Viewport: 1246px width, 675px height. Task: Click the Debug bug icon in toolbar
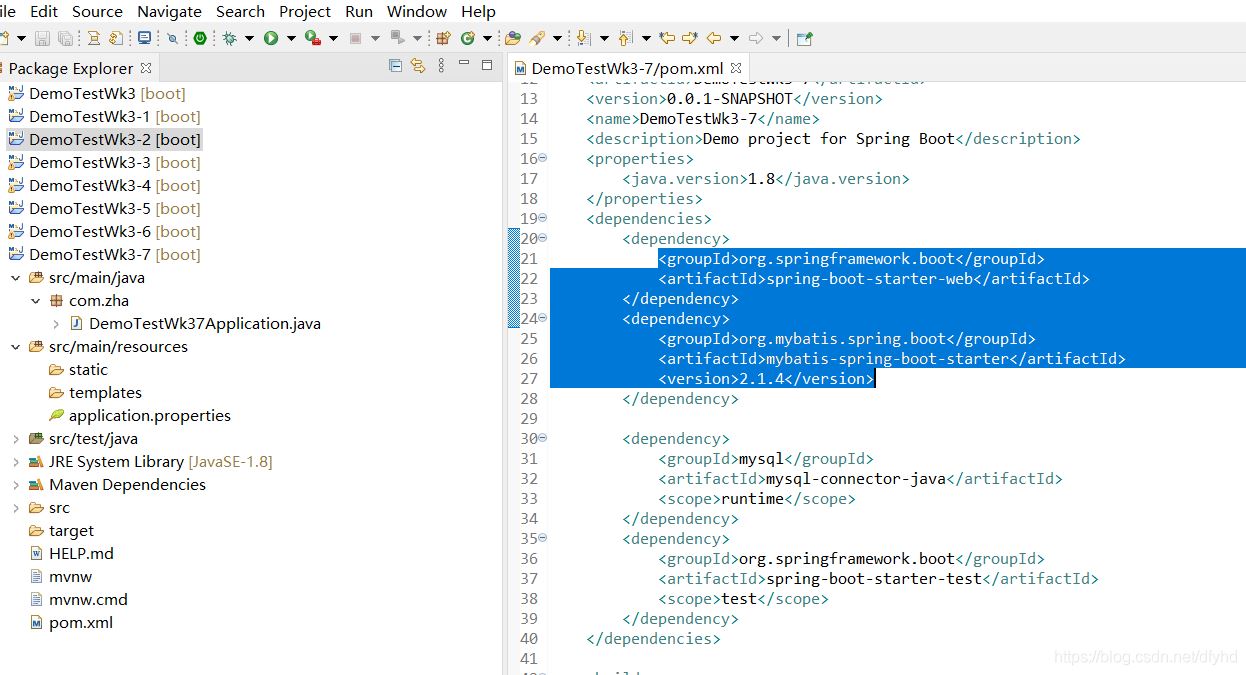pyautogui.click(x=229, y=38)
